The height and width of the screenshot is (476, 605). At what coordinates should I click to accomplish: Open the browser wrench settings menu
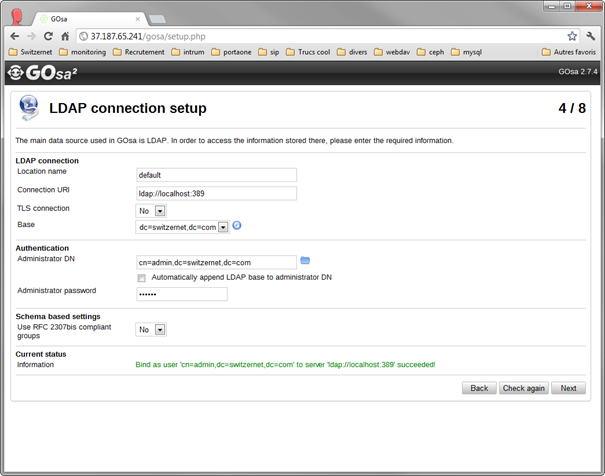(x=590, y=36)
